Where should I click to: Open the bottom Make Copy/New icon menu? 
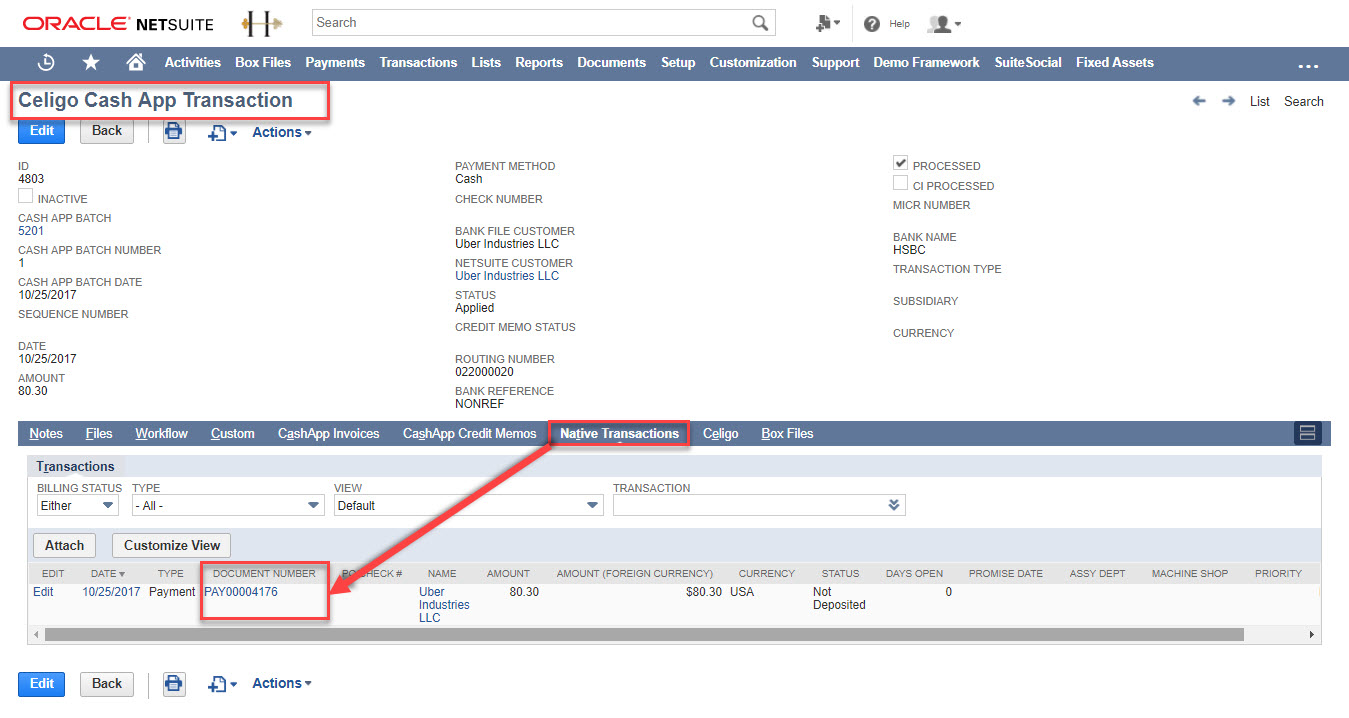(x=222, y=684)
